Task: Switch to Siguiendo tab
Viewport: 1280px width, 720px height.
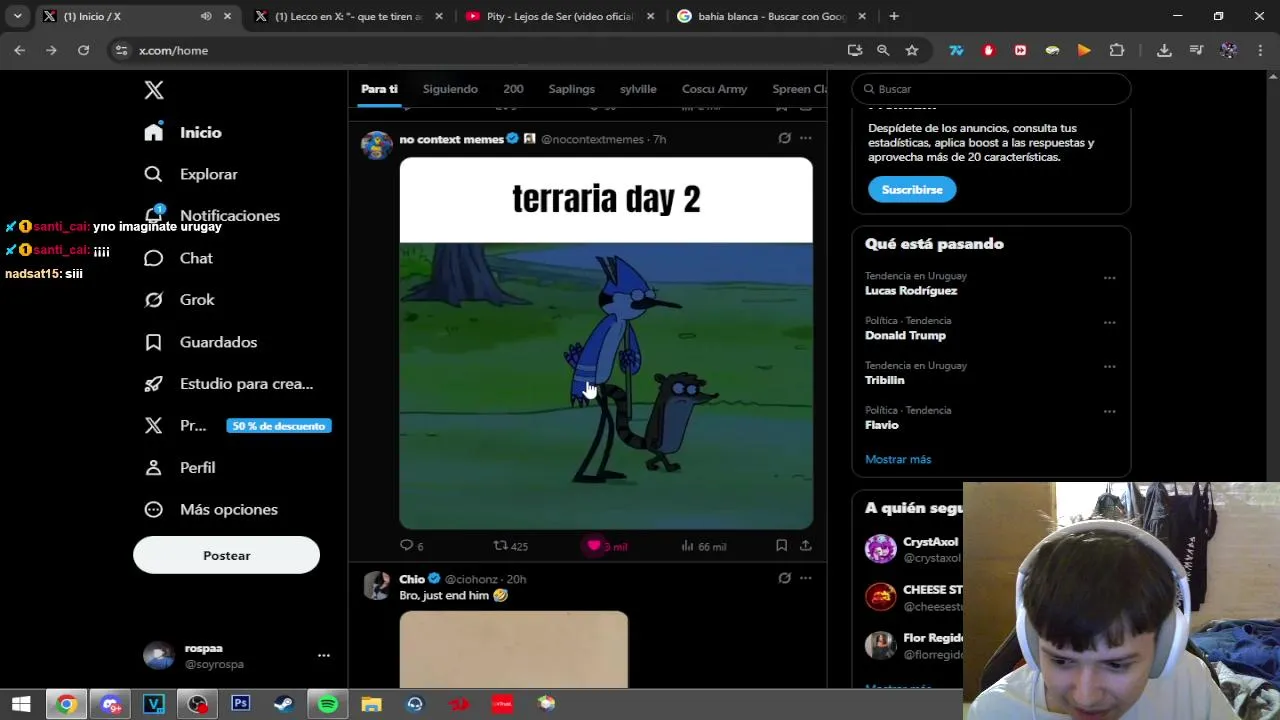Action: coord(450,89)
